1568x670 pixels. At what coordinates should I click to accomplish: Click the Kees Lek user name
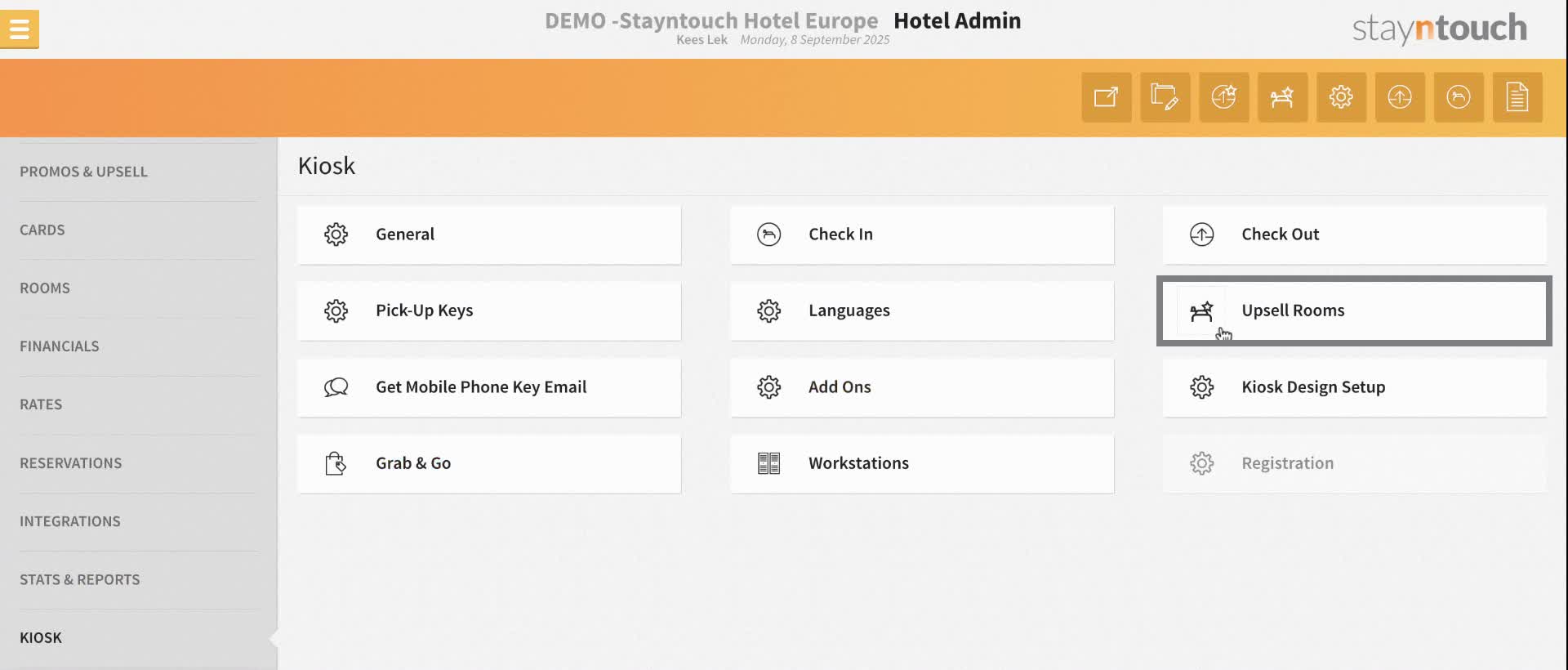coord(702,40)
